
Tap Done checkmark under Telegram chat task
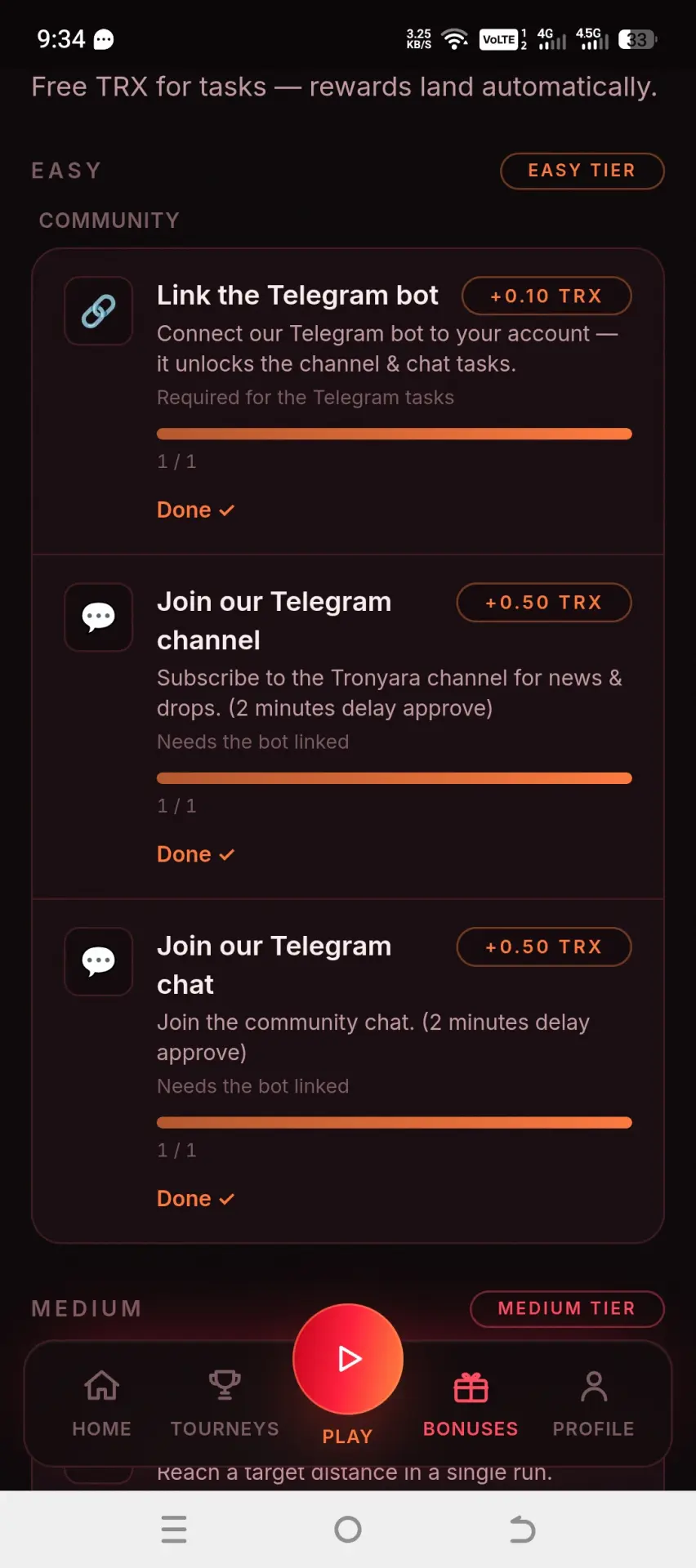tap(196, 1198)
